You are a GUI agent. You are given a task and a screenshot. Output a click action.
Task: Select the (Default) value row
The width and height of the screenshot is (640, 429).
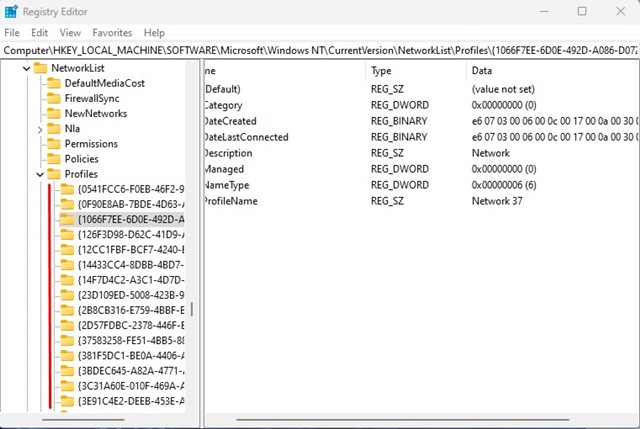[422, 89]
